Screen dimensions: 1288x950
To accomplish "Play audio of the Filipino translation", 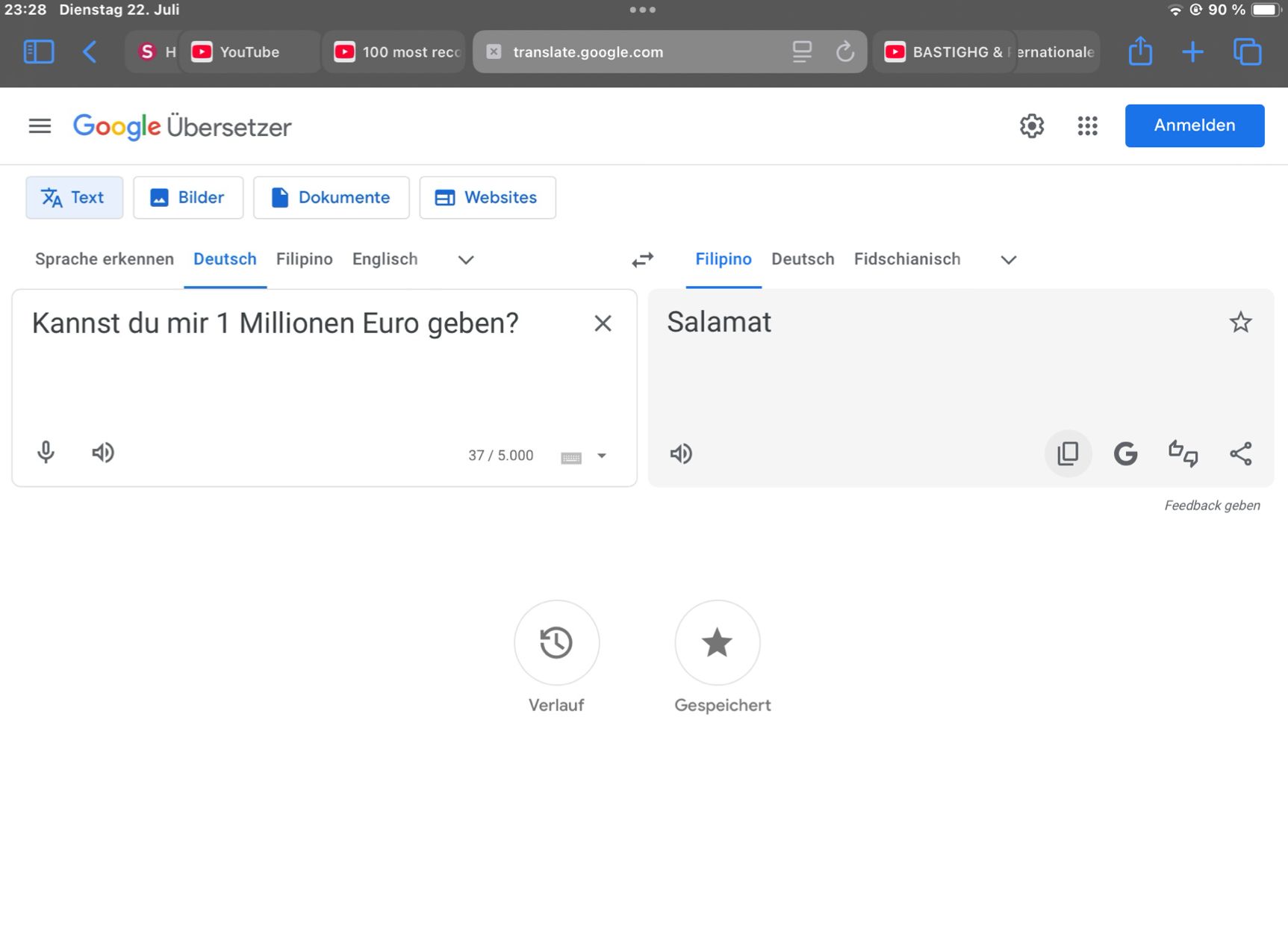I will [x=681, y=454].
